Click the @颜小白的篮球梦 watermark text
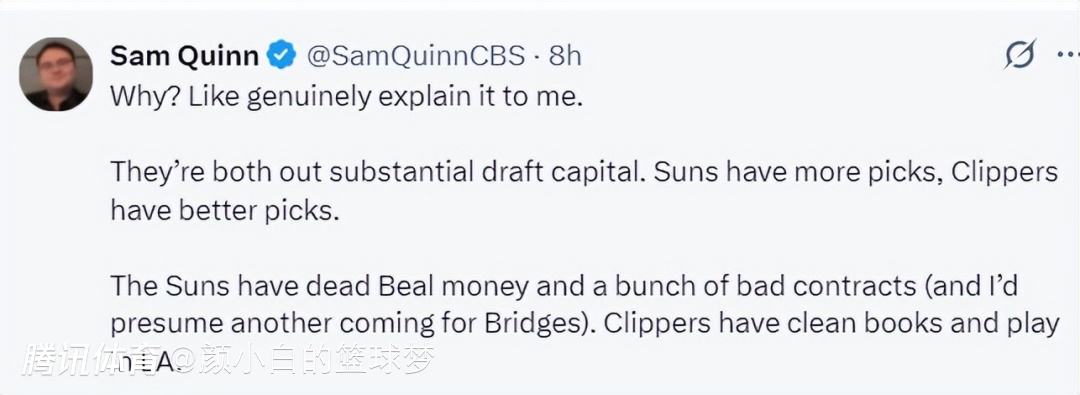The image size is (1080, 395). tap(302, 360)
